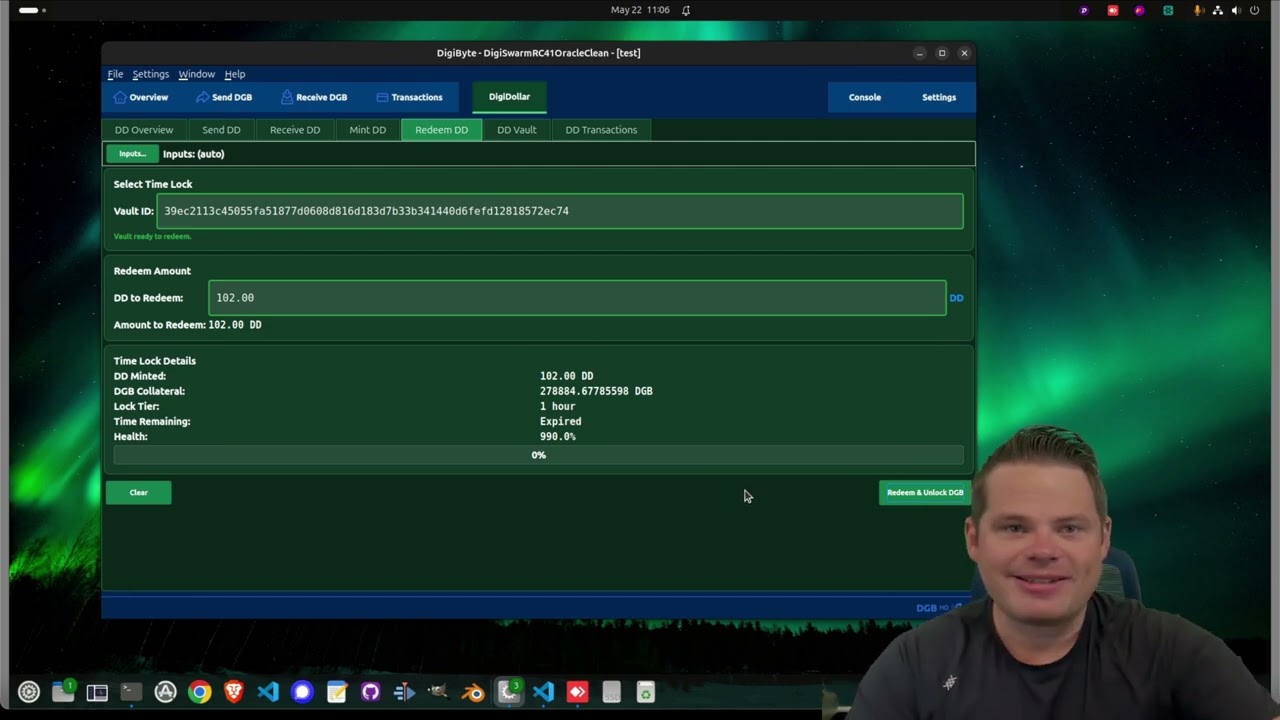The height and width of the screenshot is (720, 1280).
Task: Click the purple P tray icon
Action: (x=1084, y=10)
